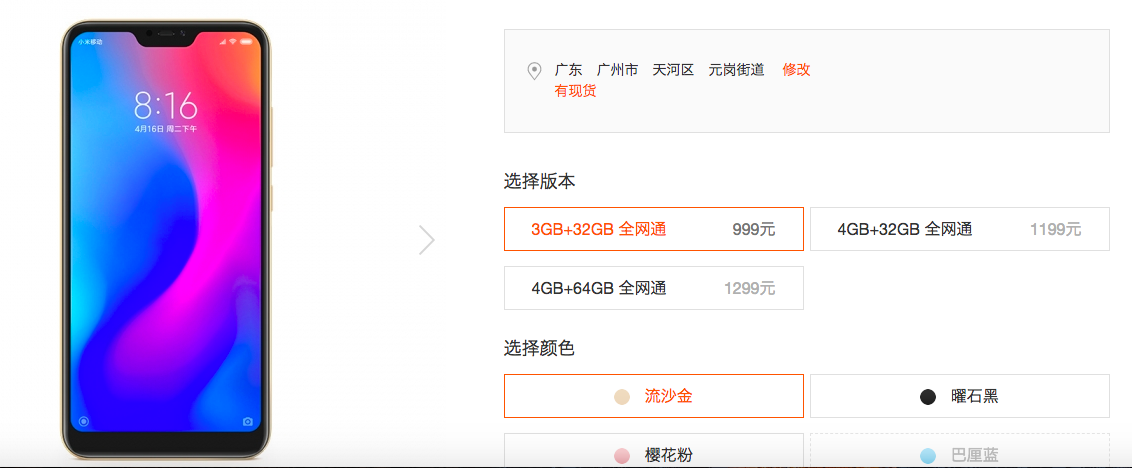Show next product image with right chevron
The image size is (1132, 468).
click(x=427, y=240)
